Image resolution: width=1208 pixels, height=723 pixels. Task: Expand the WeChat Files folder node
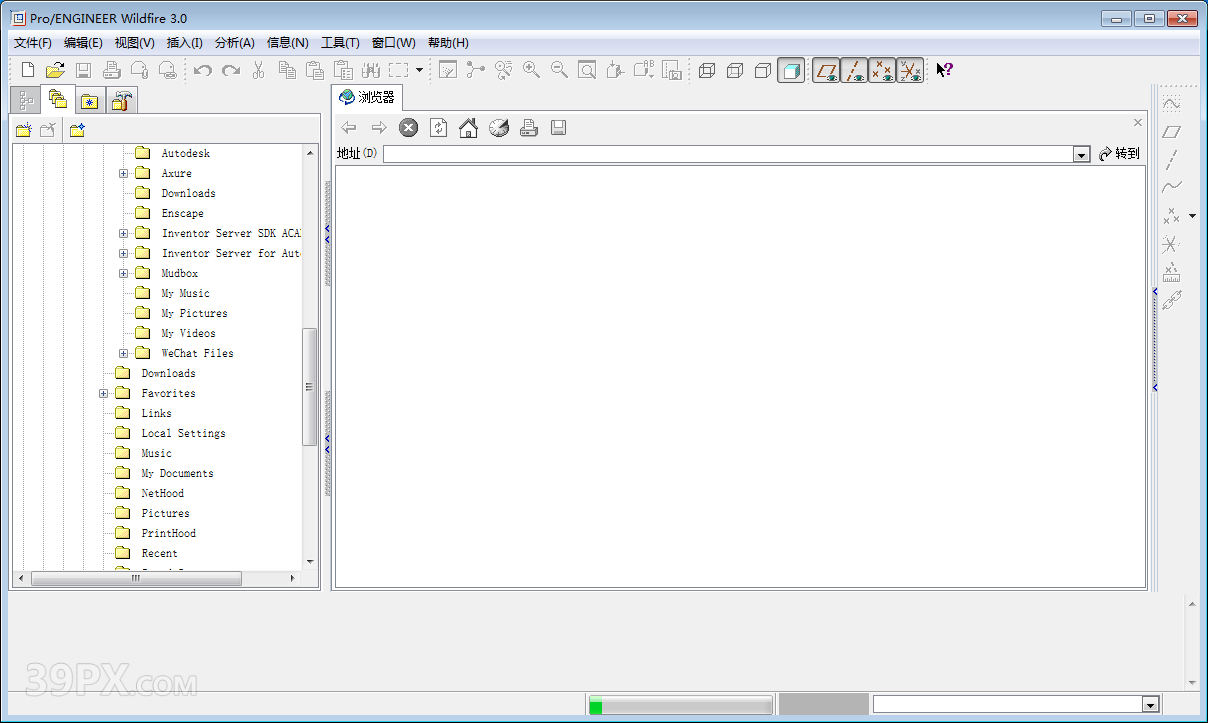pyautogui.click(x=123, y=353)
